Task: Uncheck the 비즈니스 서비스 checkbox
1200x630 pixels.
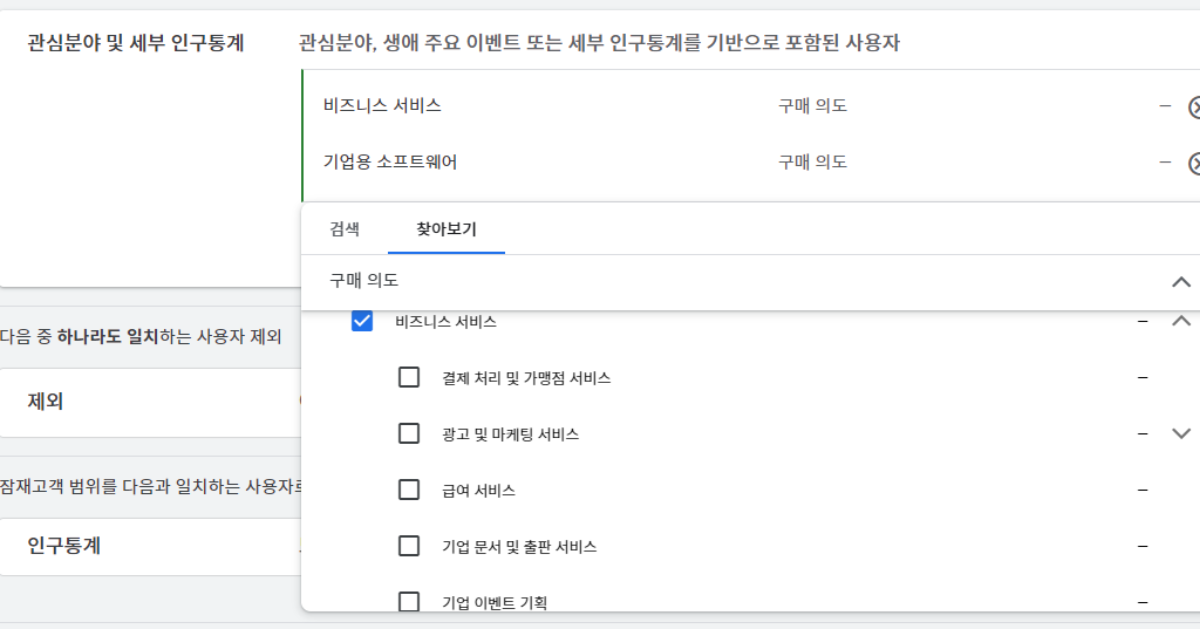Action: pos(362,322)
